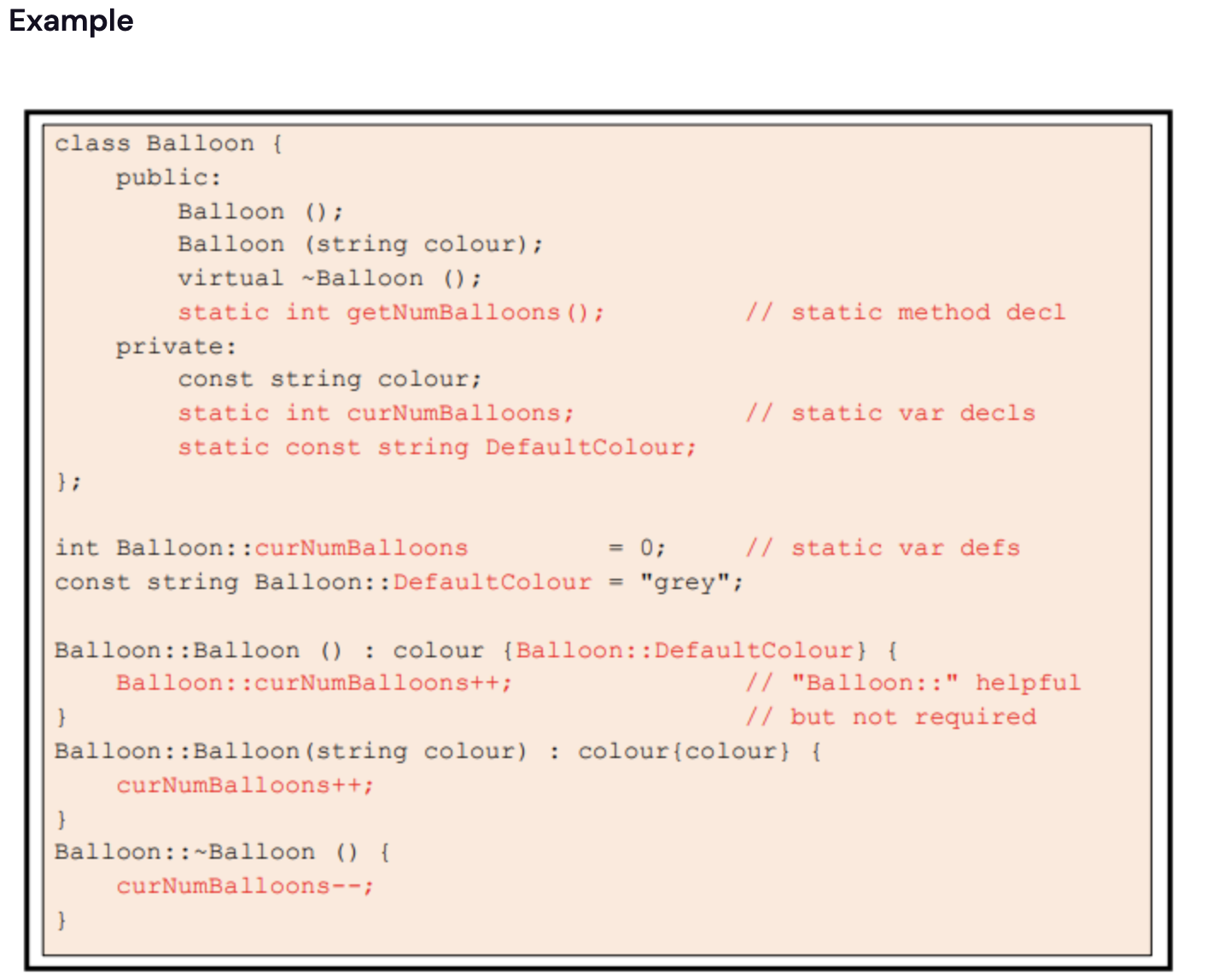Click the "private:" access specifier
The width and height of the screenshot is (1207, 980).
click(176, 347)
